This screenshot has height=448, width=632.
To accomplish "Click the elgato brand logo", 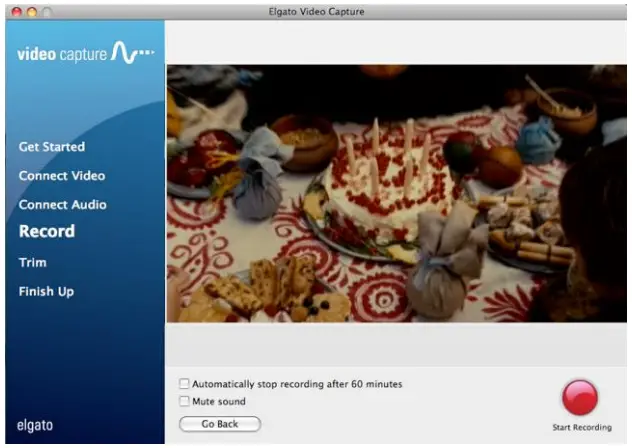I will [x=35, y=425].
